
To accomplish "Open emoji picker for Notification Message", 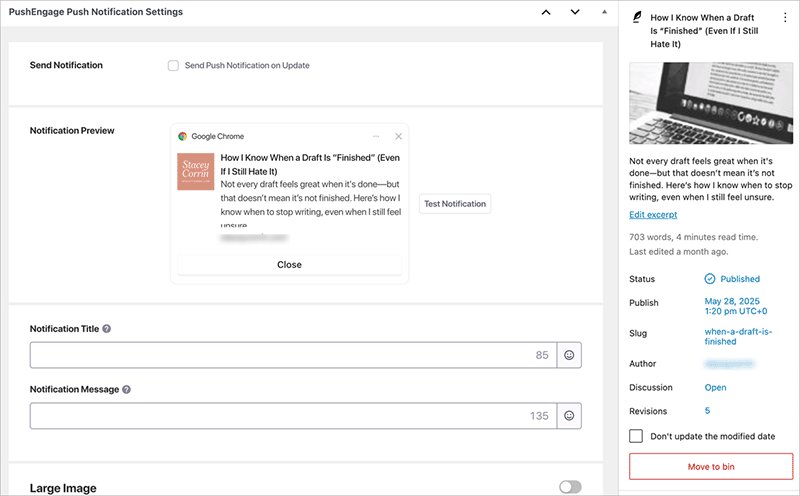I will pos(569,416).
